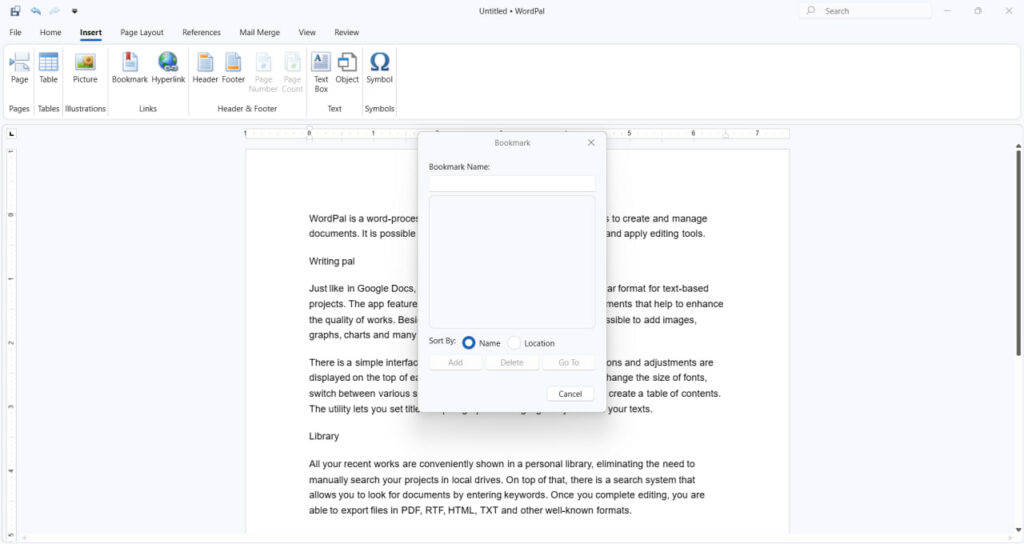Close the Bookmark dialog with X
This screenshot has height=544, width=1024.
[591, 142]
